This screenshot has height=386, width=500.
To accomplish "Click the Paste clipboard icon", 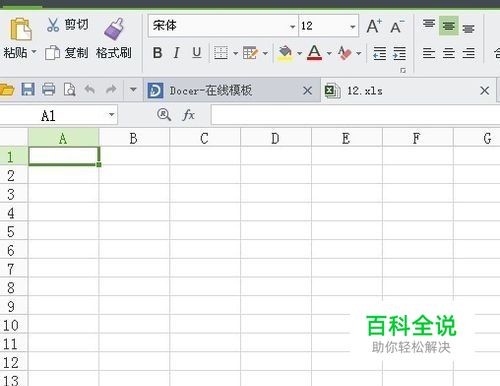I will (21, 29).
